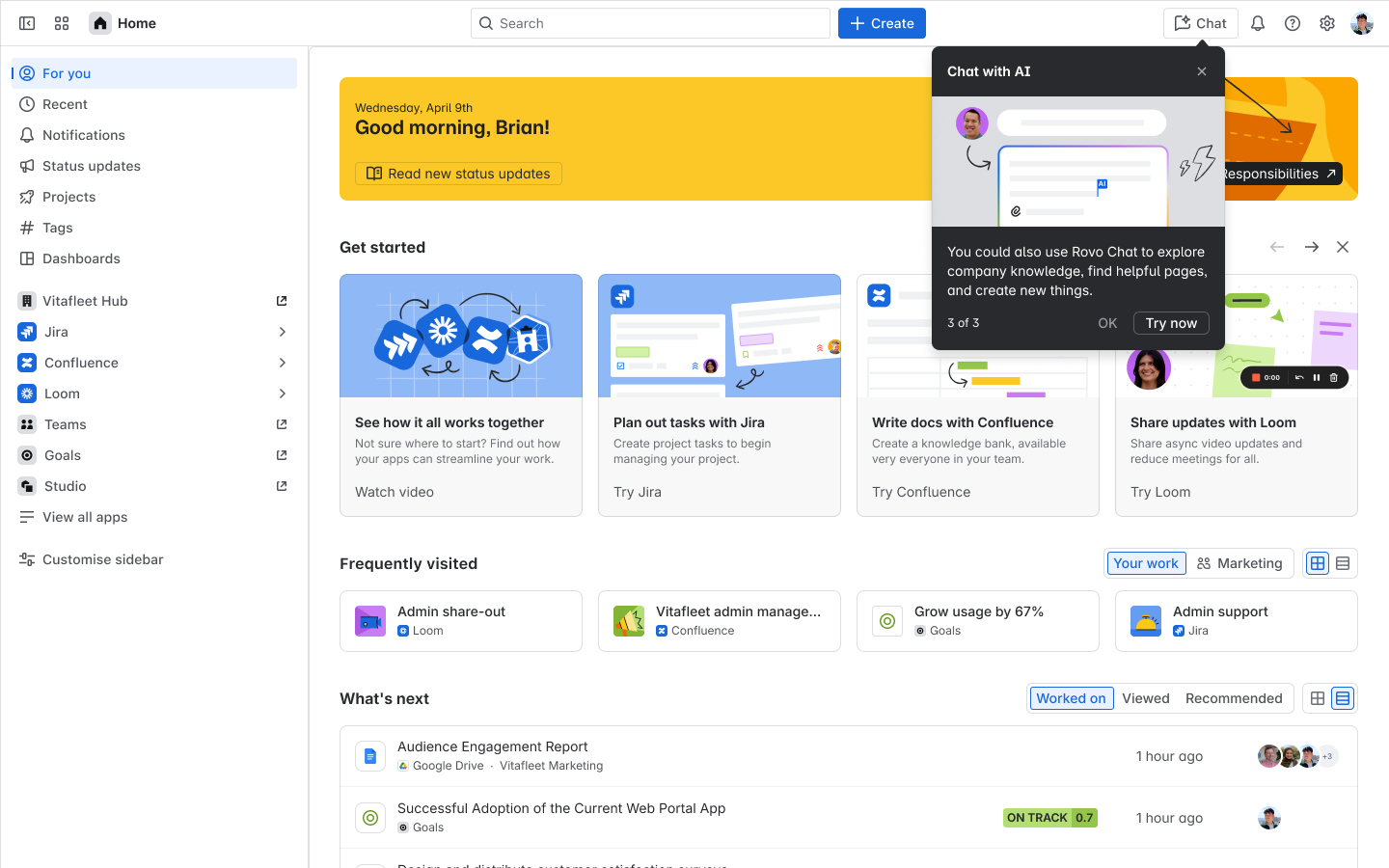
Task: Select the Marketing filter
Action: coord(1239,563)
